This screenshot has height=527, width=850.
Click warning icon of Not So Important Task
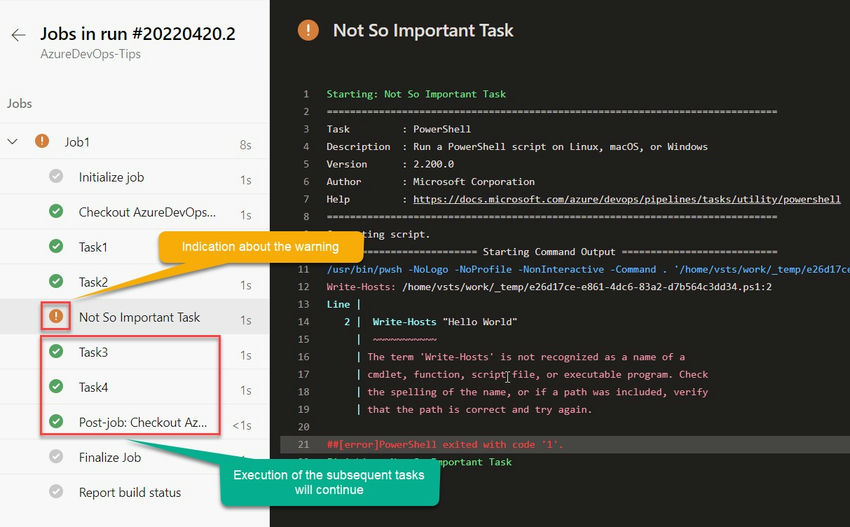pyautogui.click(x=56, y=316)
